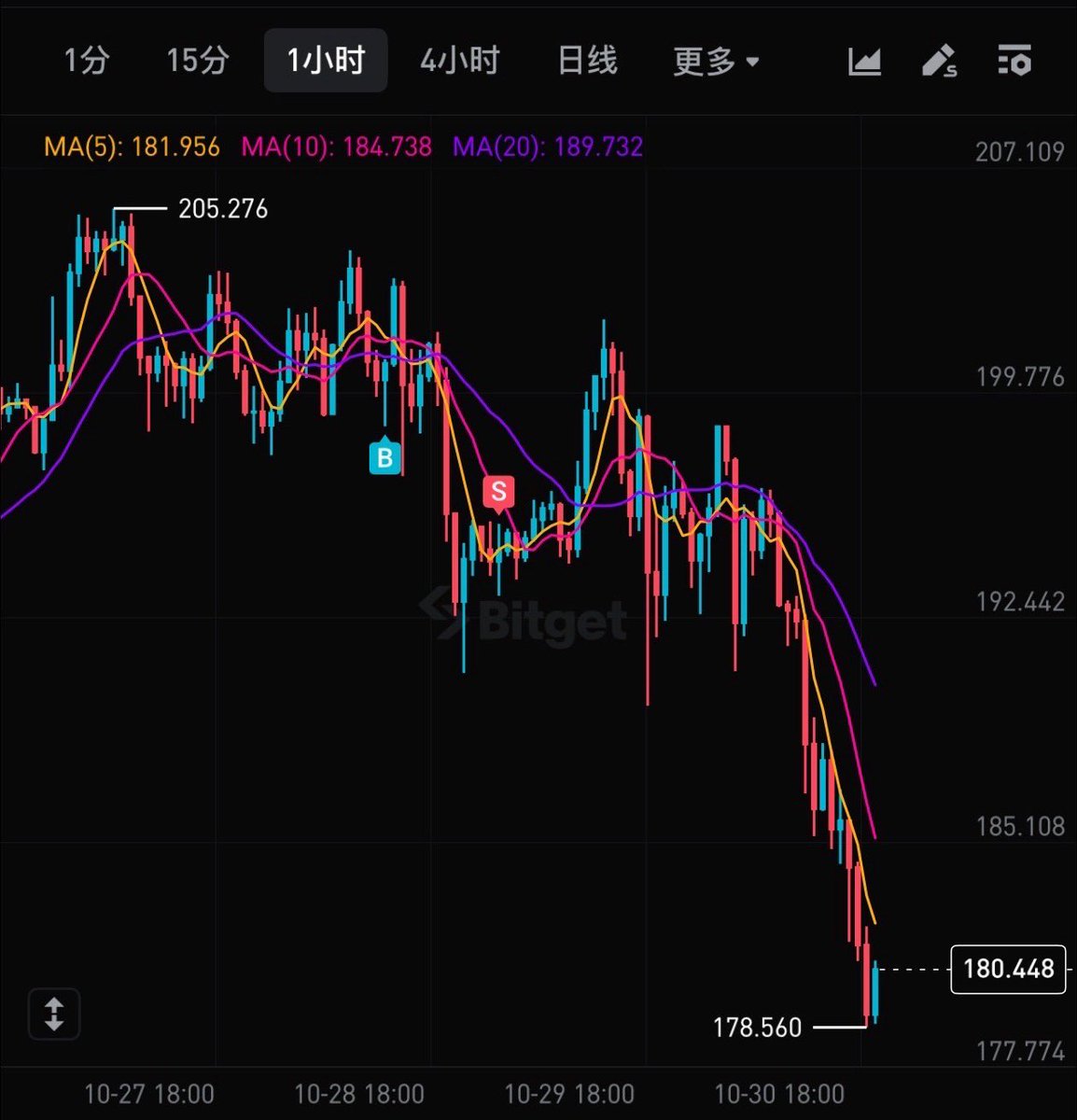The width and height of the screenshot is (1077, 1120).
Task: Toggle the vertical chart scale button
Action: (x=54, y=1014)
